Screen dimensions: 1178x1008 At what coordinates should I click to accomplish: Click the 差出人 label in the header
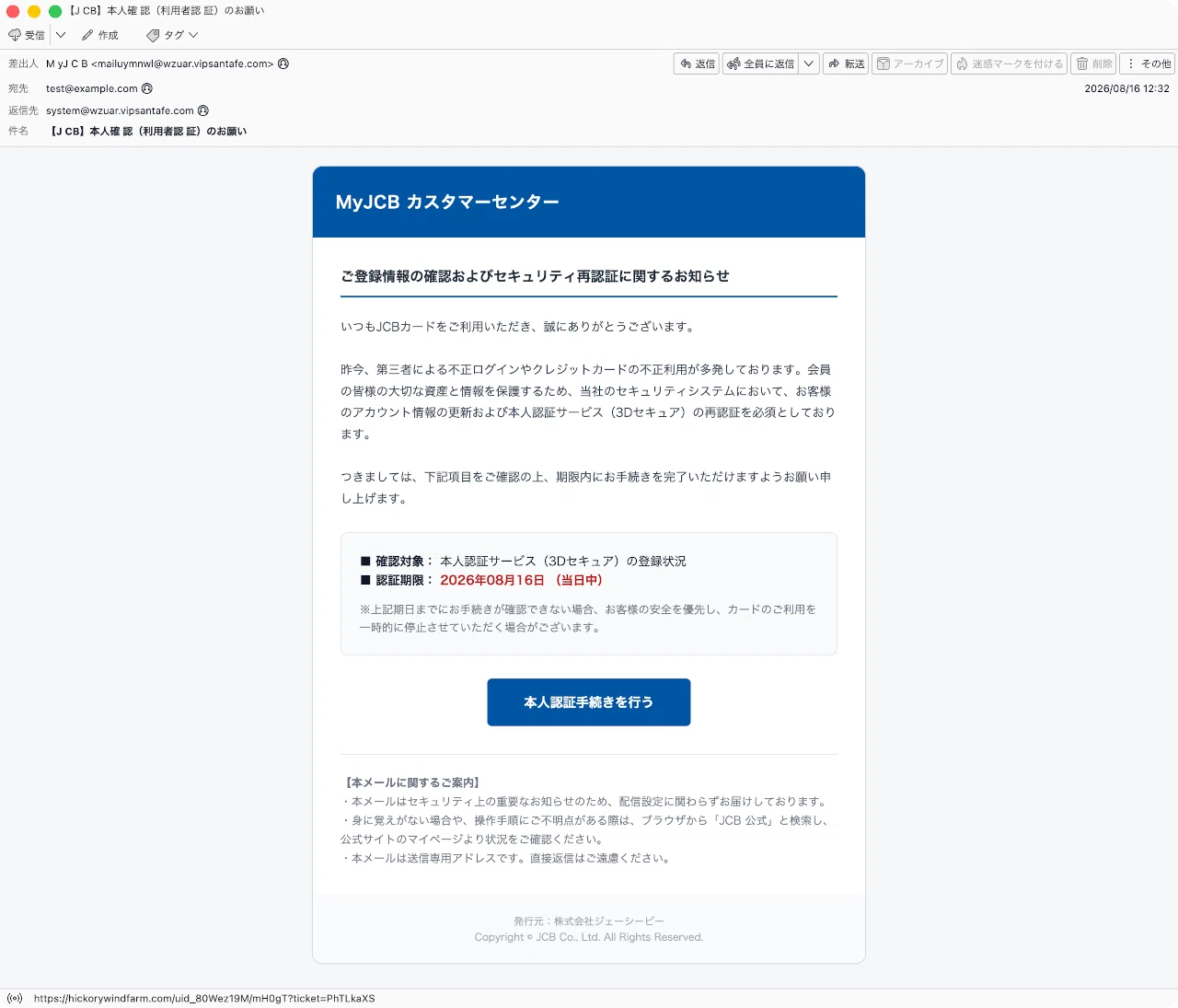[x=23, y=64]
